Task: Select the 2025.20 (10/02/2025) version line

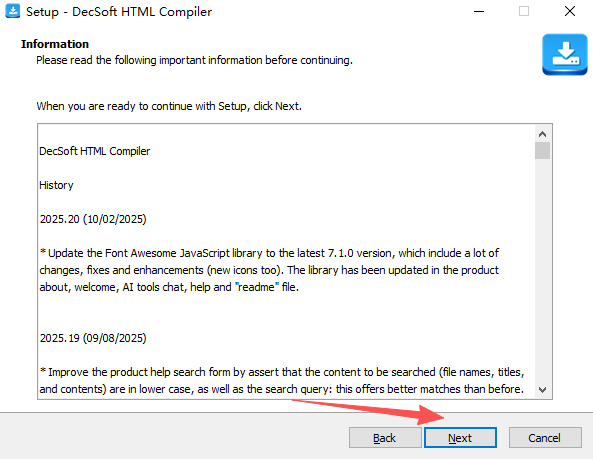Action: pyautogui.click(x=93, y=219)
